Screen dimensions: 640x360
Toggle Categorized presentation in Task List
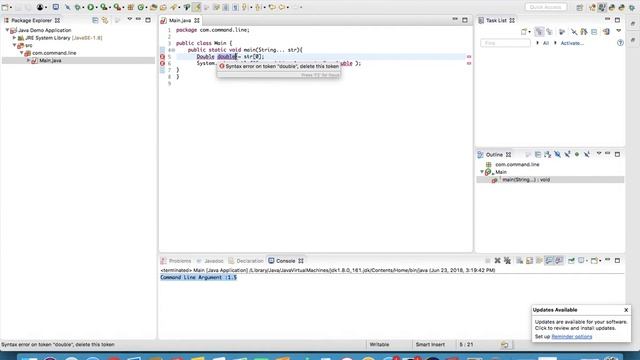point(540,31)
